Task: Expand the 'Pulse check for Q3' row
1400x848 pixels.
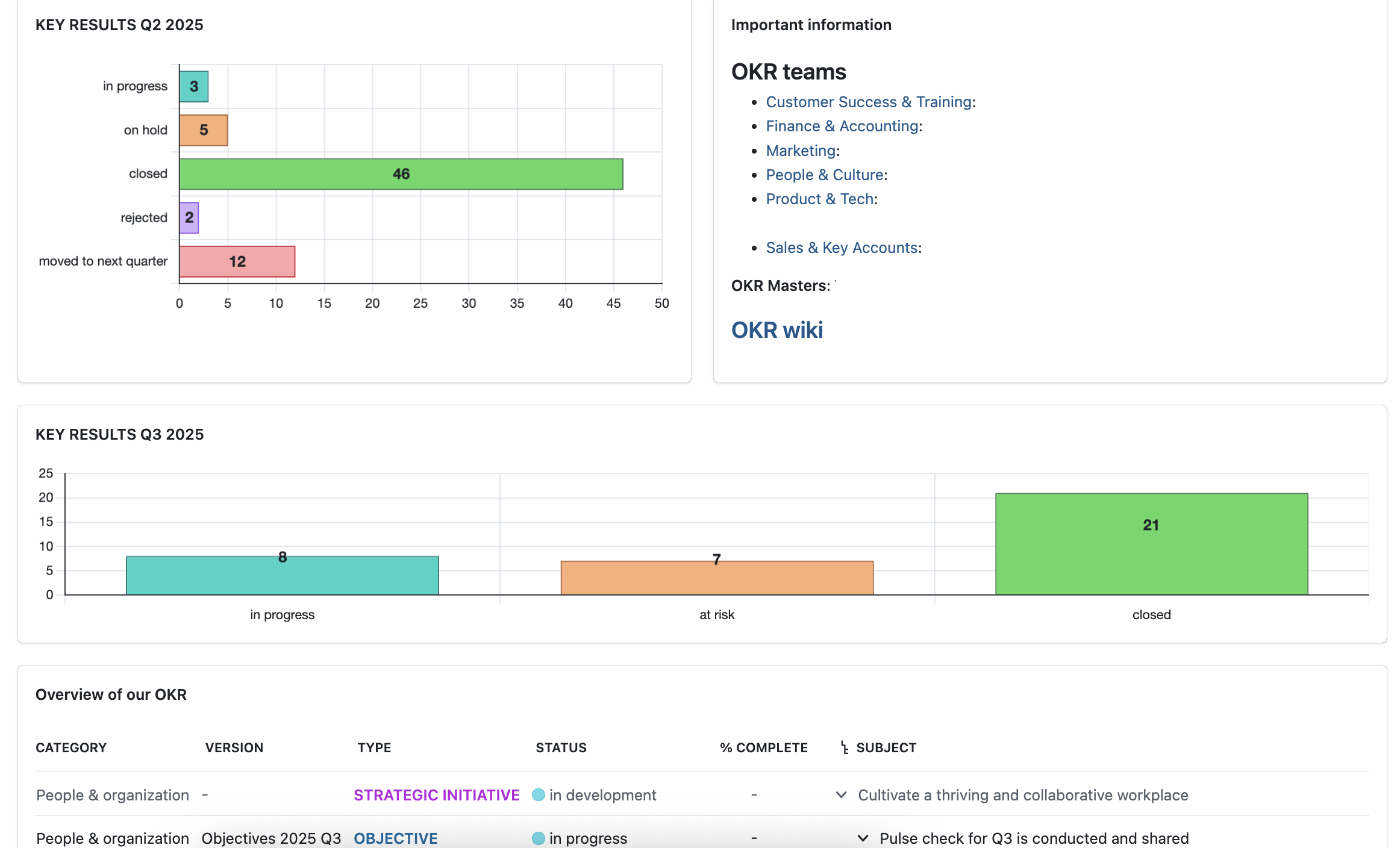Action: click(863, 838)
